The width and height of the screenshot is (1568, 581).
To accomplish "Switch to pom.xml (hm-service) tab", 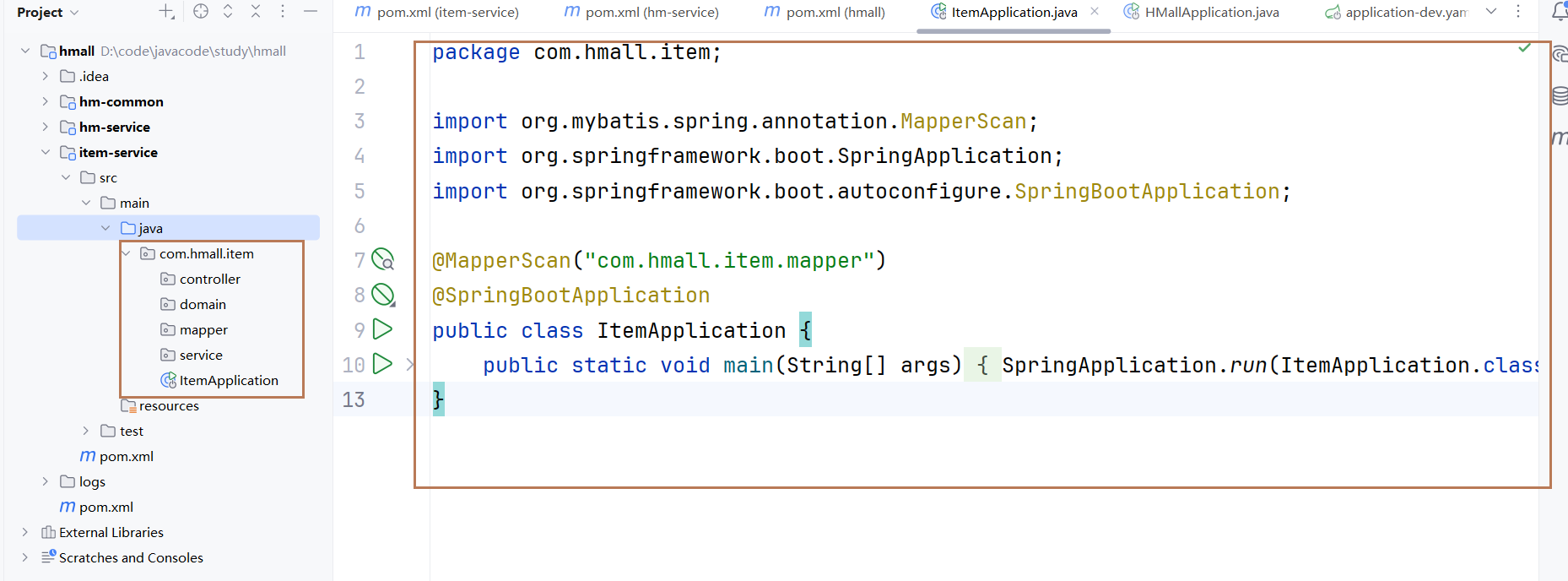I will pos(642,12).
